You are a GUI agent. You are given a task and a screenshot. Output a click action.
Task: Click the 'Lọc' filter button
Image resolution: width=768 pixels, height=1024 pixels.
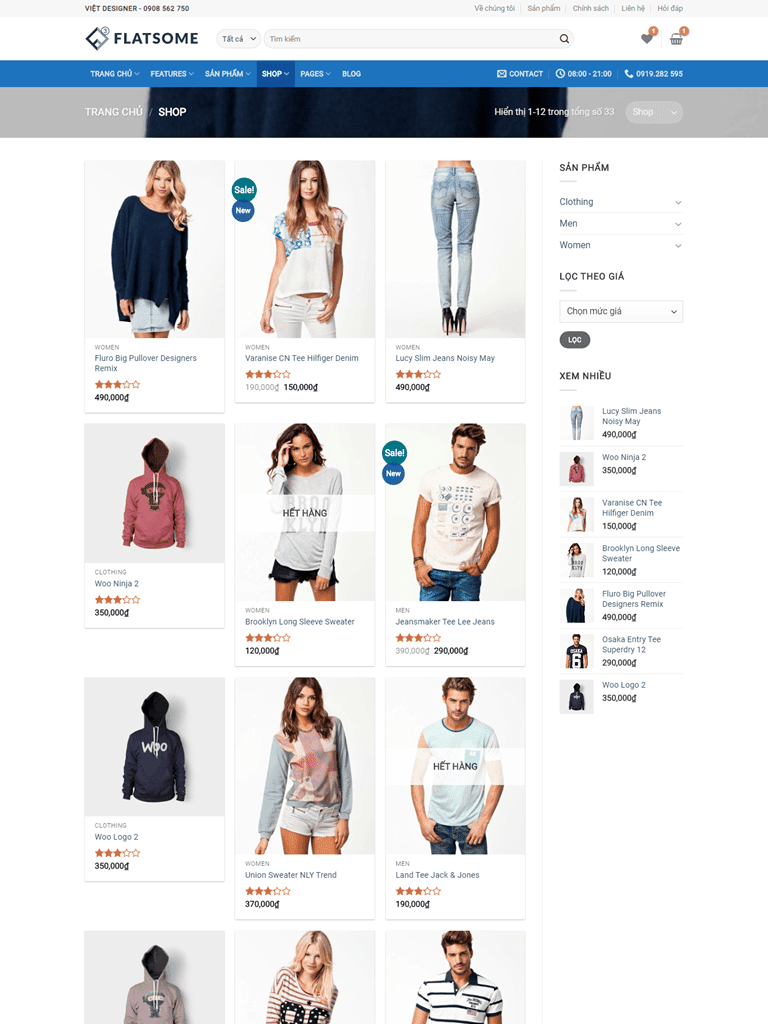click(575, 340)
